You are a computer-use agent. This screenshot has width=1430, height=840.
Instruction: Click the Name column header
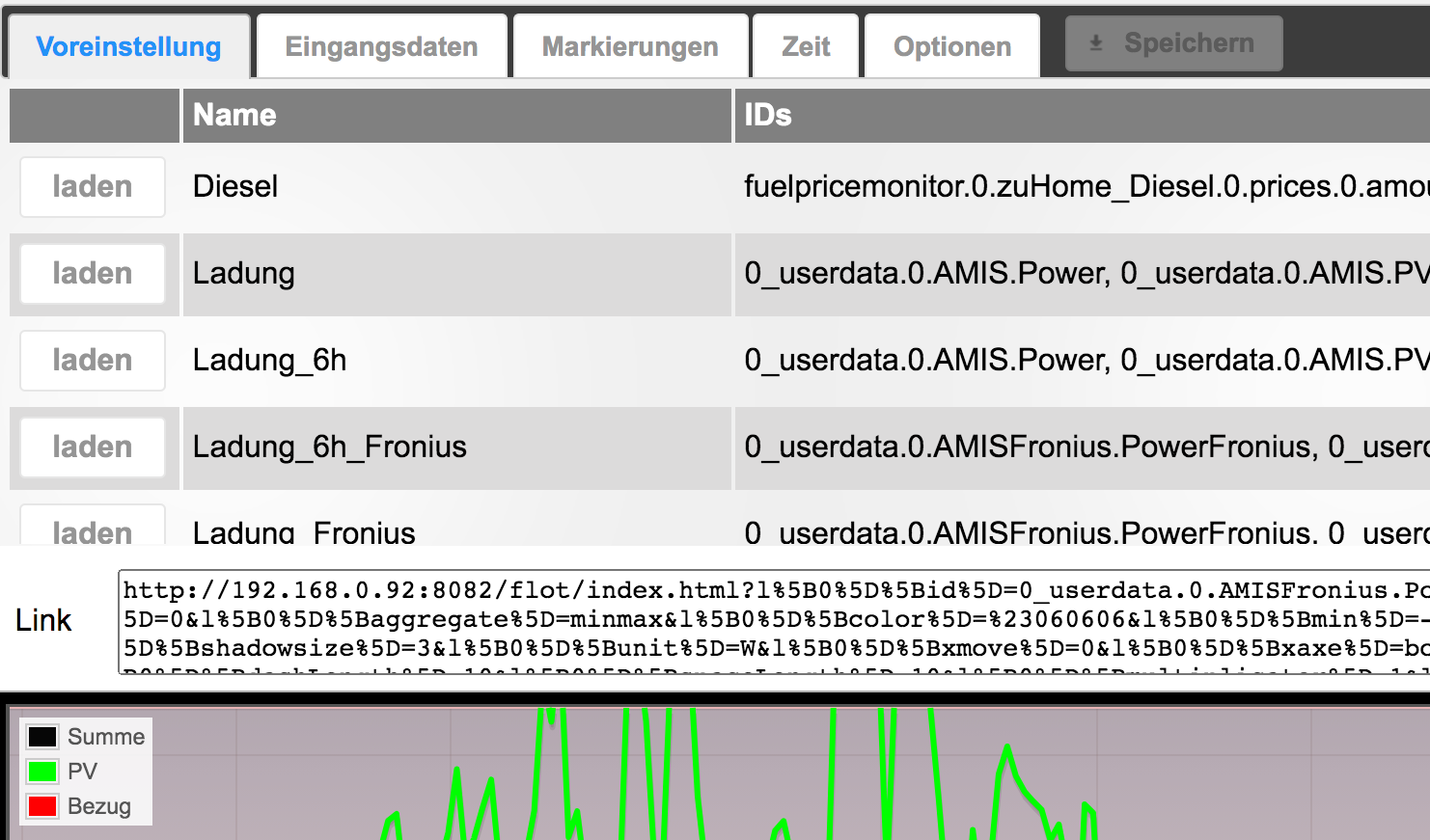click(457, 116)
